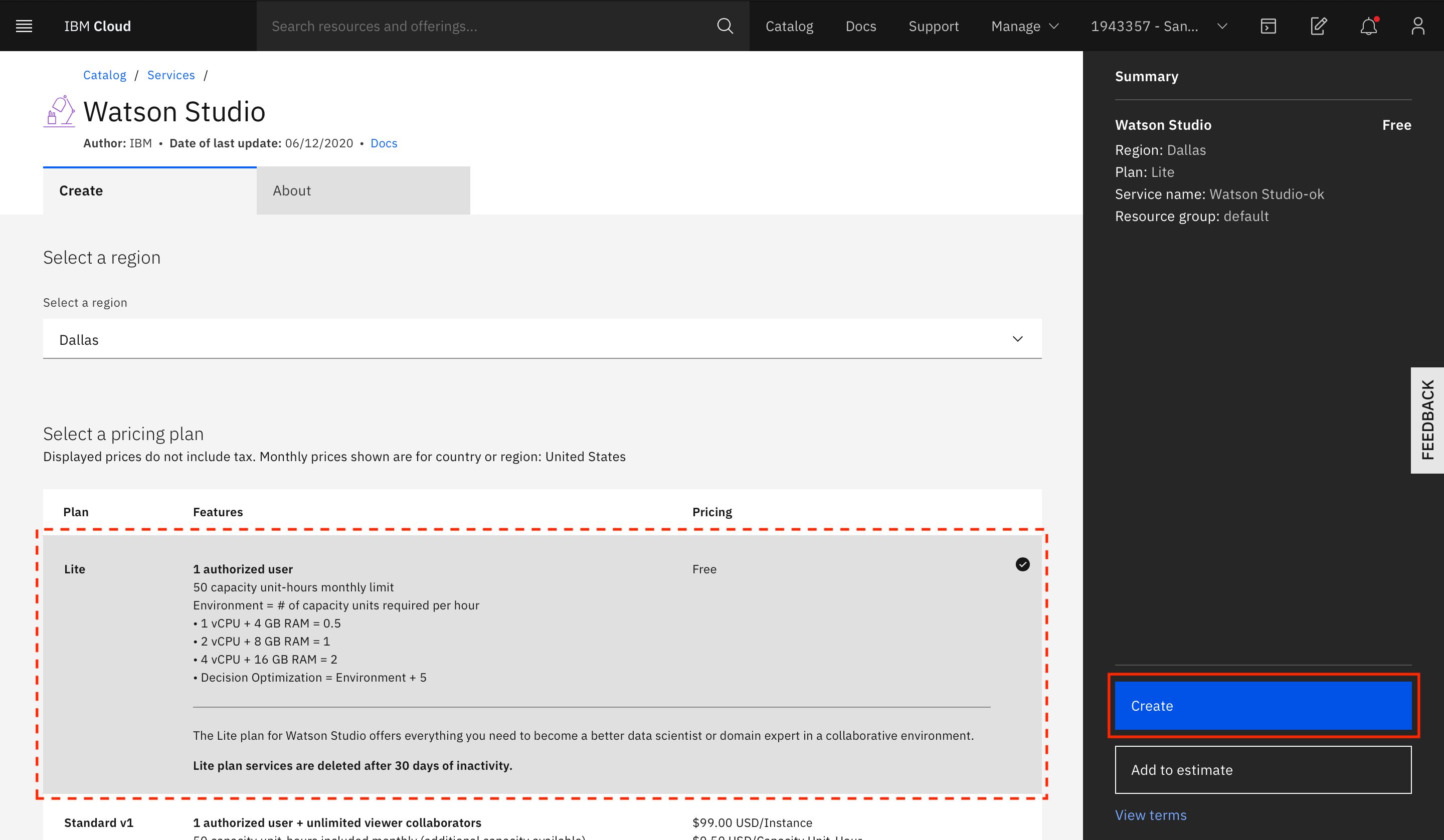Open the notifications bell
This screenshot has width=1444, height=840.
pos(1368,26)
